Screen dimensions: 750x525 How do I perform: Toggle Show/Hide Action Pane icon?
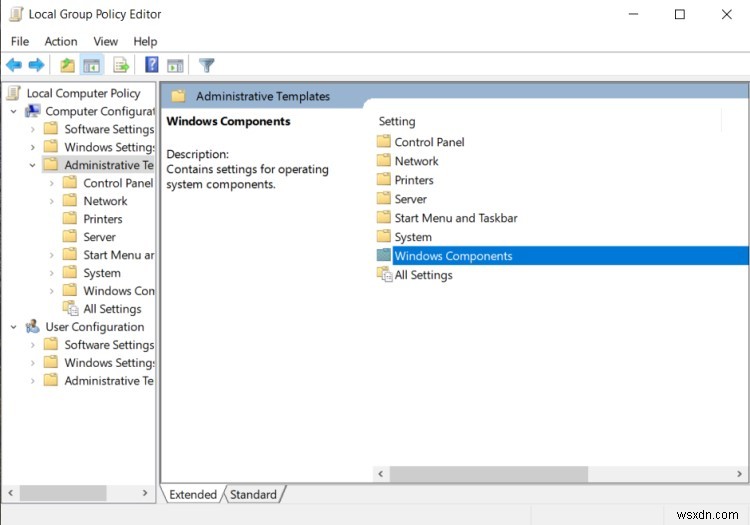[175, 65]
